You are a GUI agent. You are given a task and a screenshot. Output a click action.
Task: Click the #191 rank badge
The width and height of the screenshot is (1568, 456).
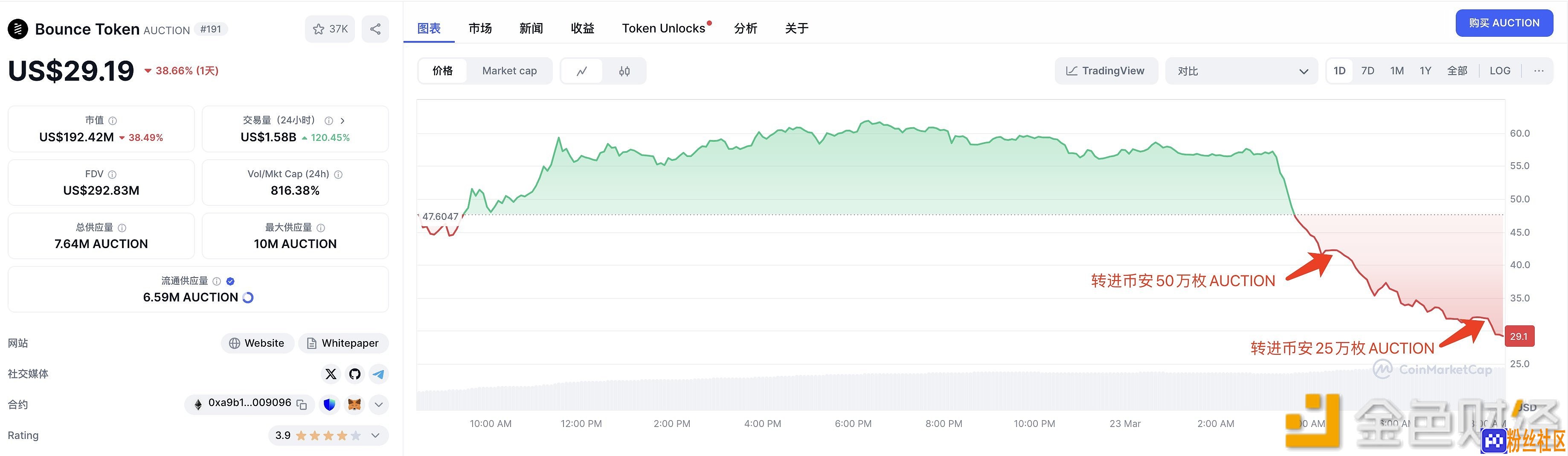[211, 29]
